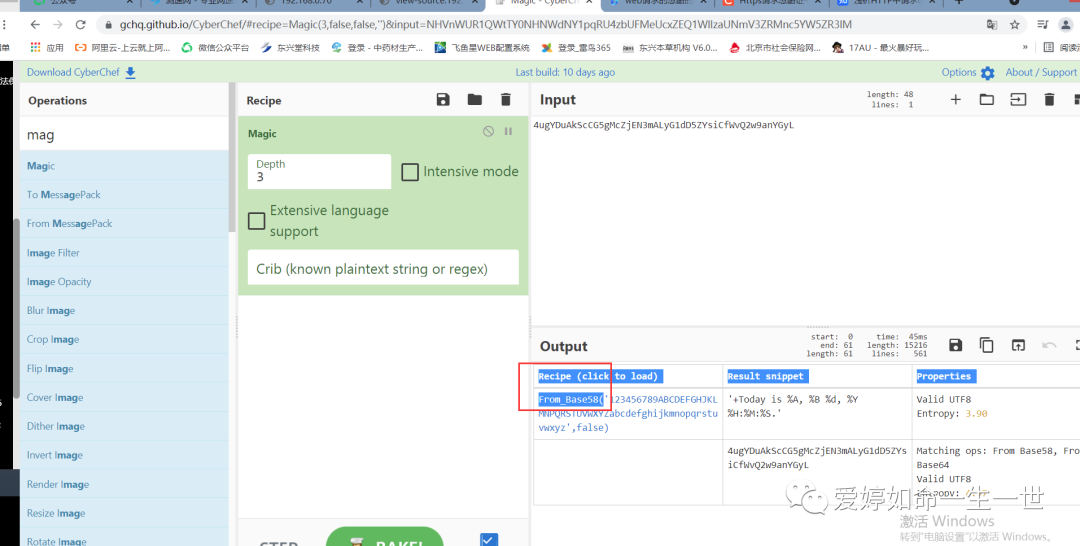Open 登录_雷鸟365 bookmark
This screenshot has height=546, width=1080.
coord(576,48)
